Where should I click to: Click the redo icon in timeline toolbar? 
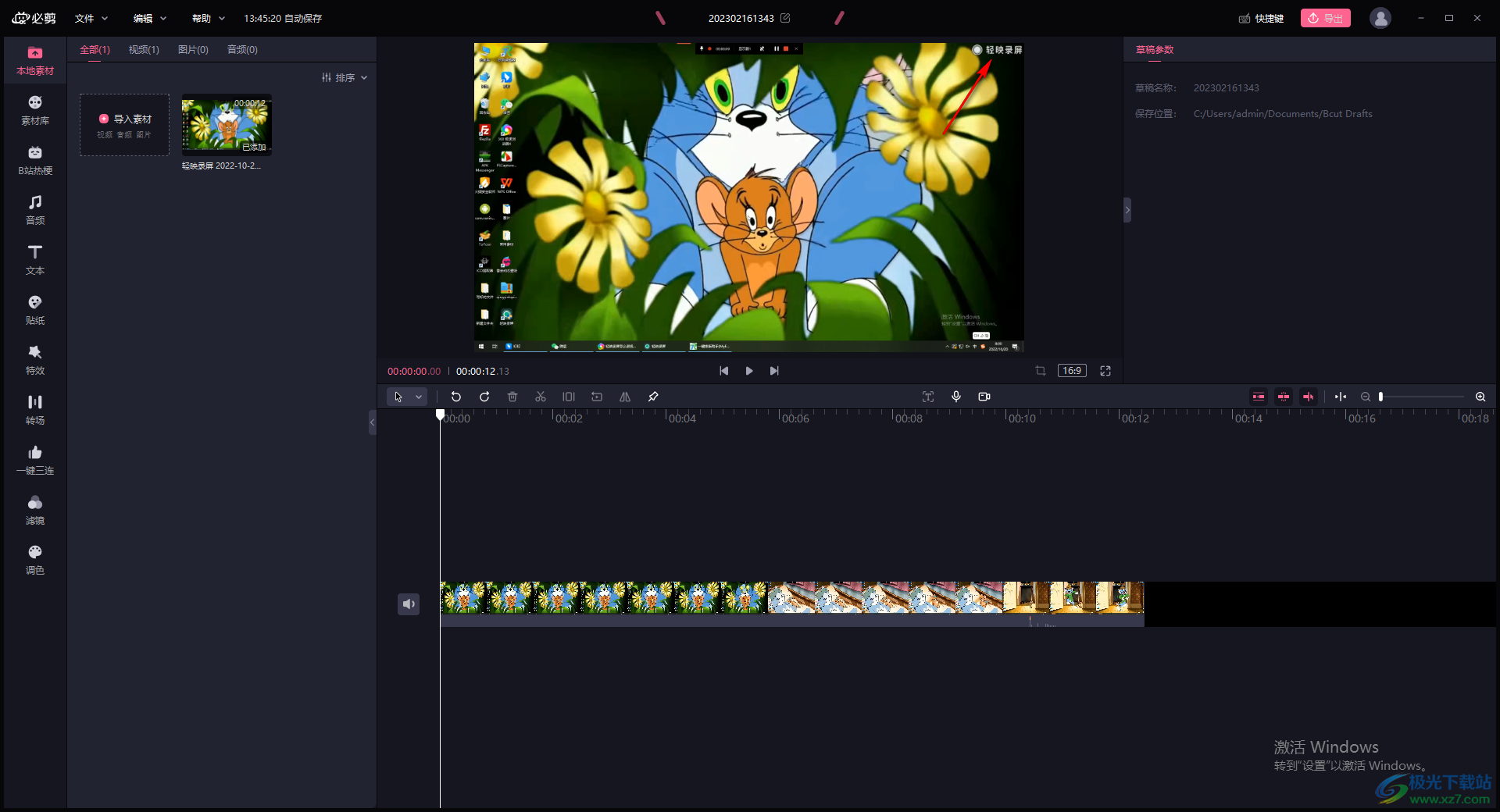click(x=484, y=397)
